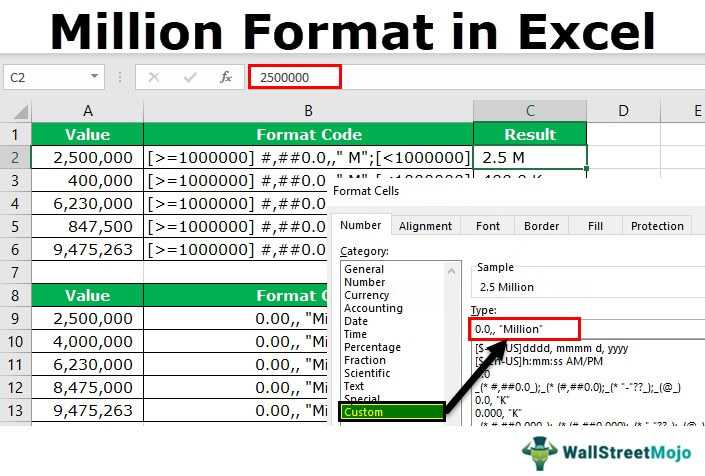Select Time category in list

355,334
